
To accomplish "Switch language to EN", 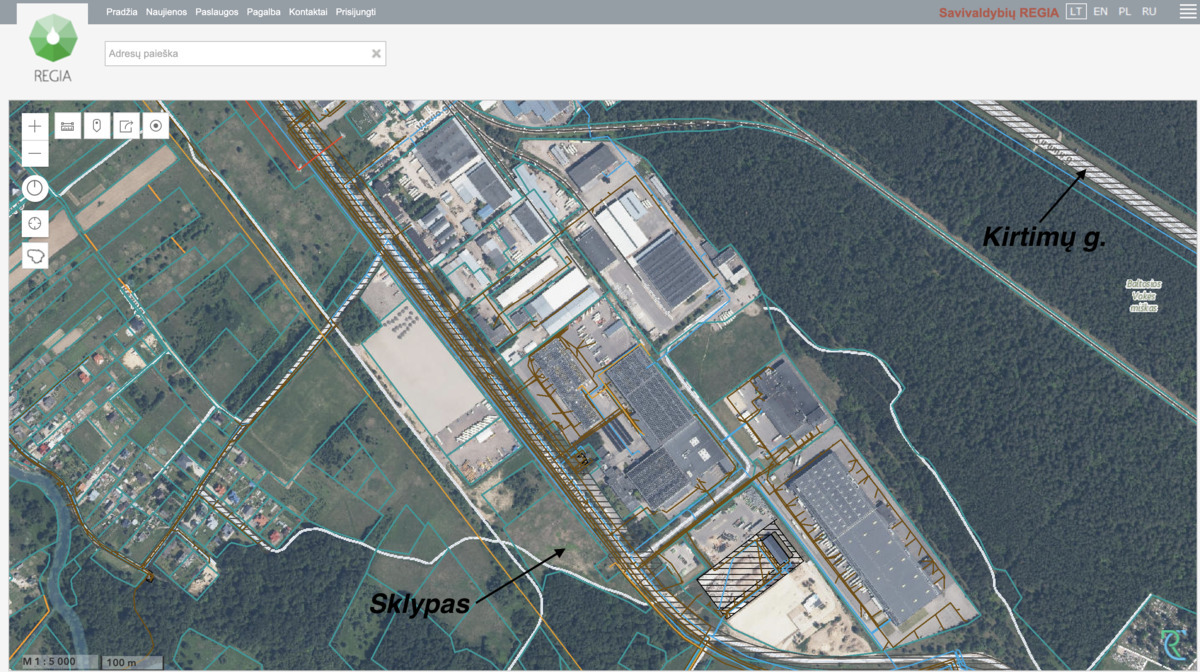I will click(1101, 12).
